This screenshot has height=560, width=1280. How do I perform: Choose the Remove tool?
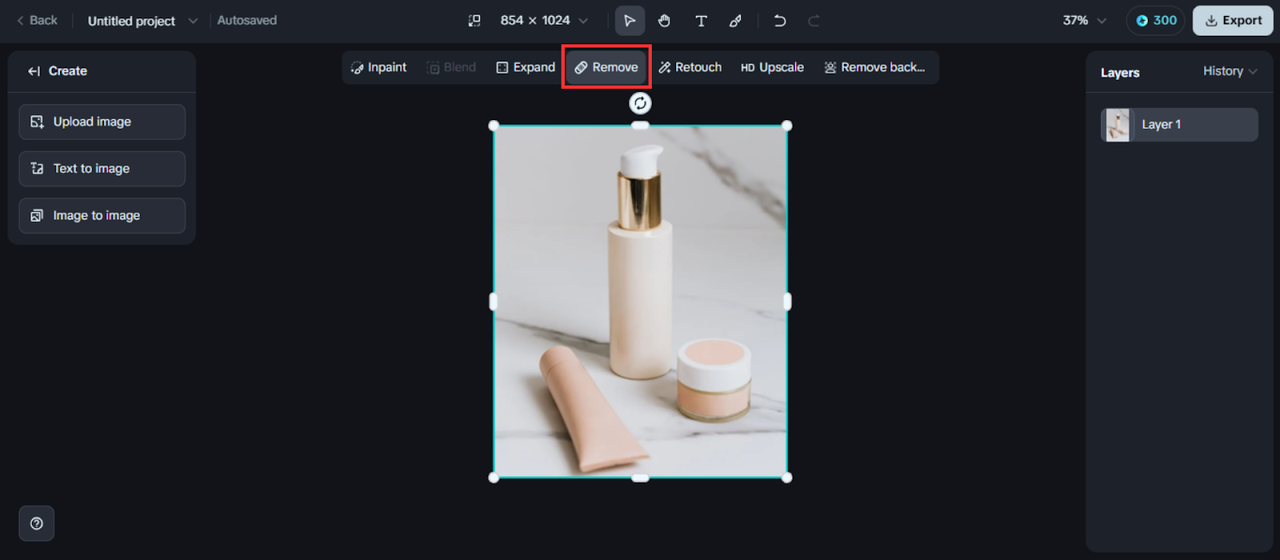pyautogui.click(x=606, y=68)
